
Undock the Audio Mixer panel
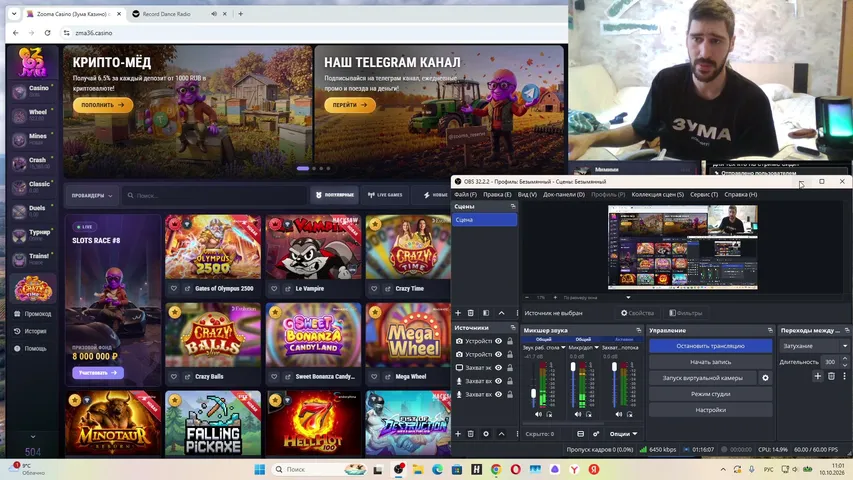point(639,330)
